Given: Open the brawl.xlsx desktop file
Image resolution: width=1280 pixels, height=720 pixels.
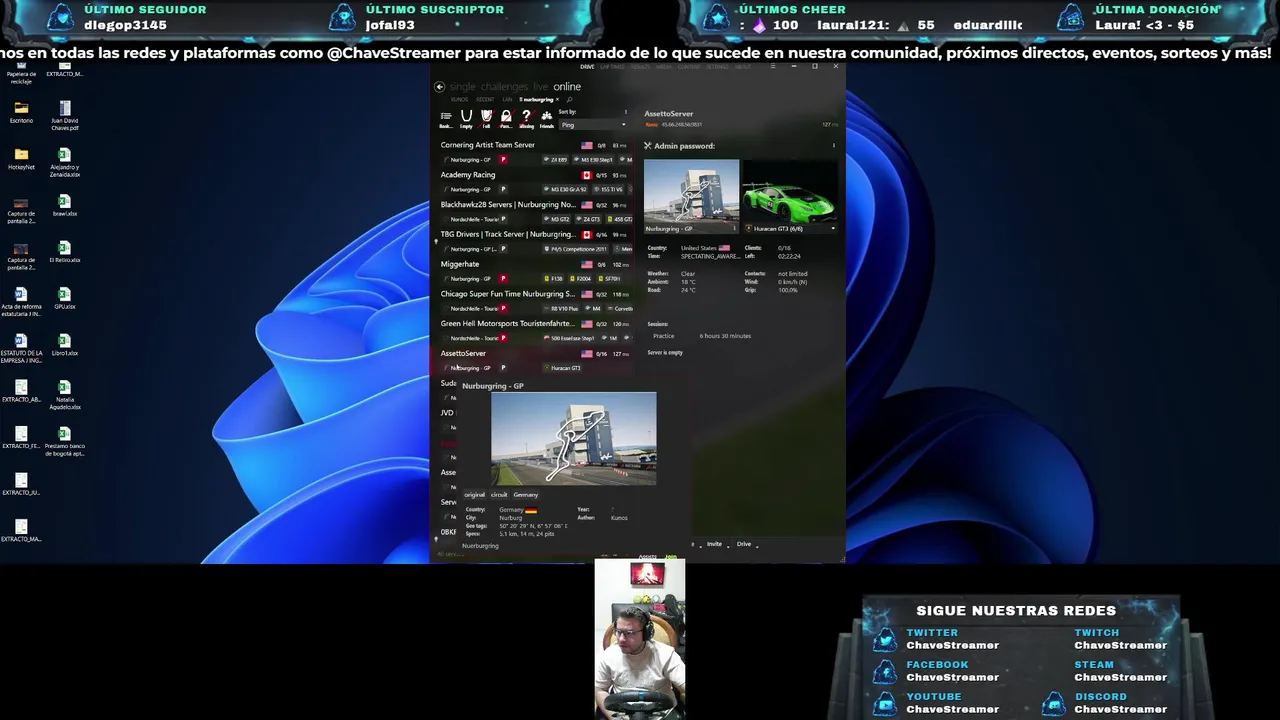Looking at the screenshot, I should click(65, 205).
